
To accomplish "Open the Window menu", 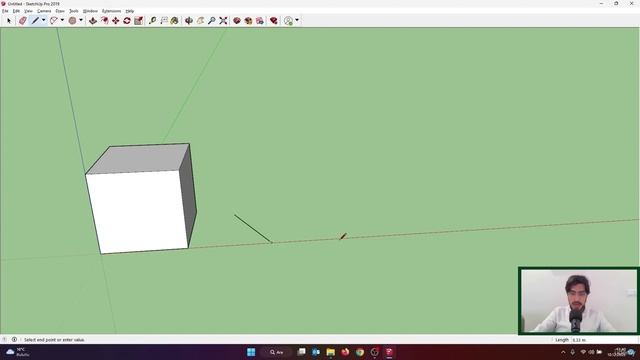I will (90, 11).
